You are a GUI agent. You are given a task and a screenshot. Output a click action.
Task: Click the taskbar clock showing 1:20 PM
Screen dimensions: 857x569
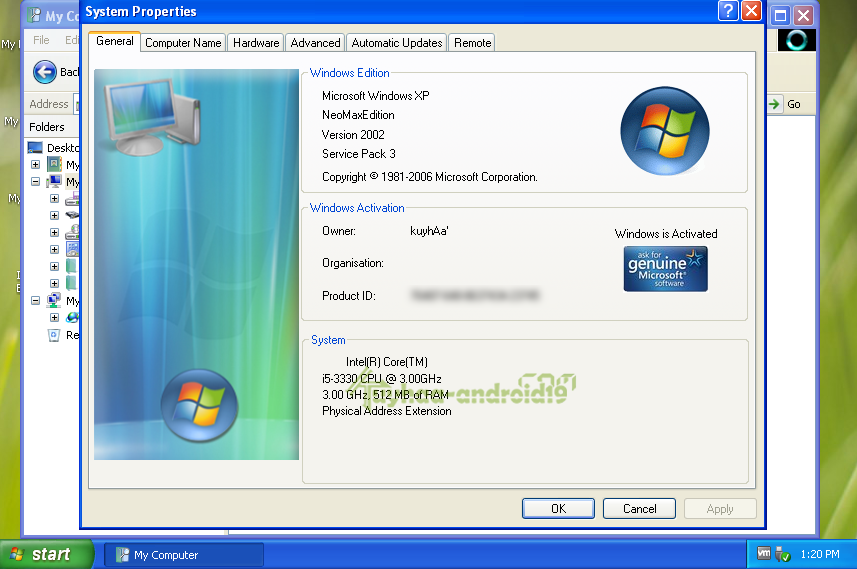(x=820, y=554)
